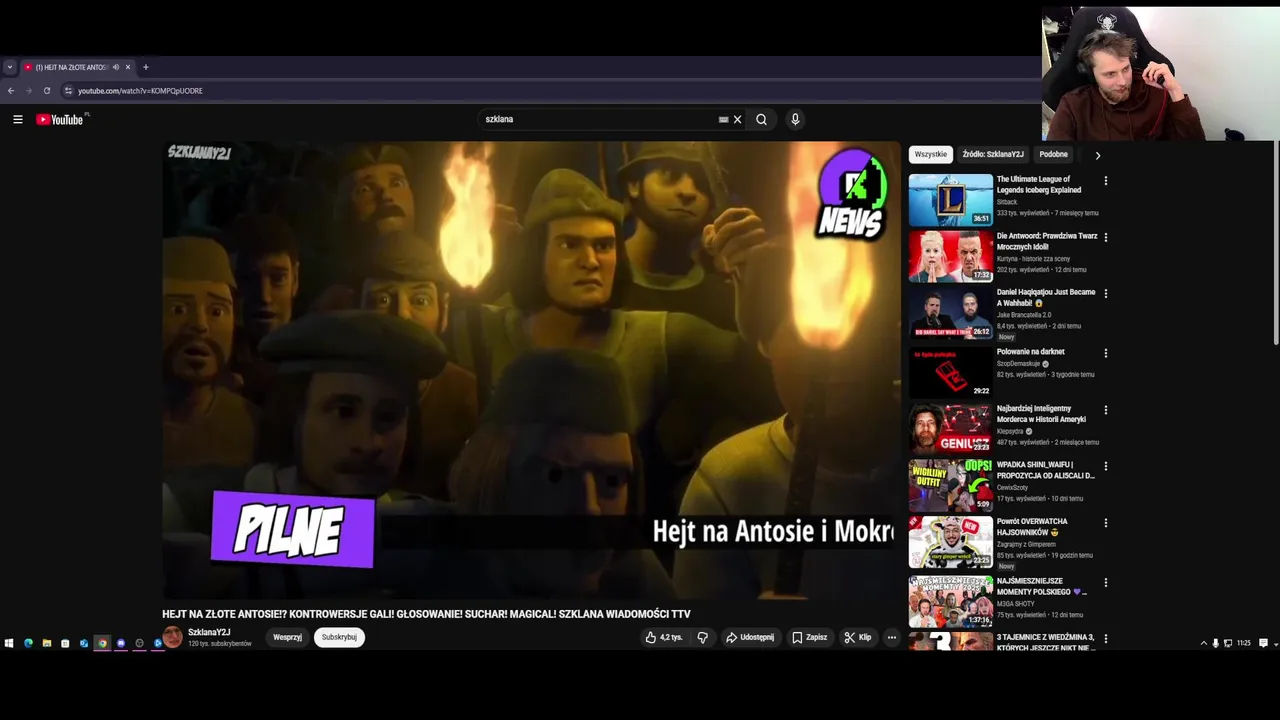Open options for Polowanie na darknet video
The height and width of the screenshot is (720, 1280).
pos(1105,353)
